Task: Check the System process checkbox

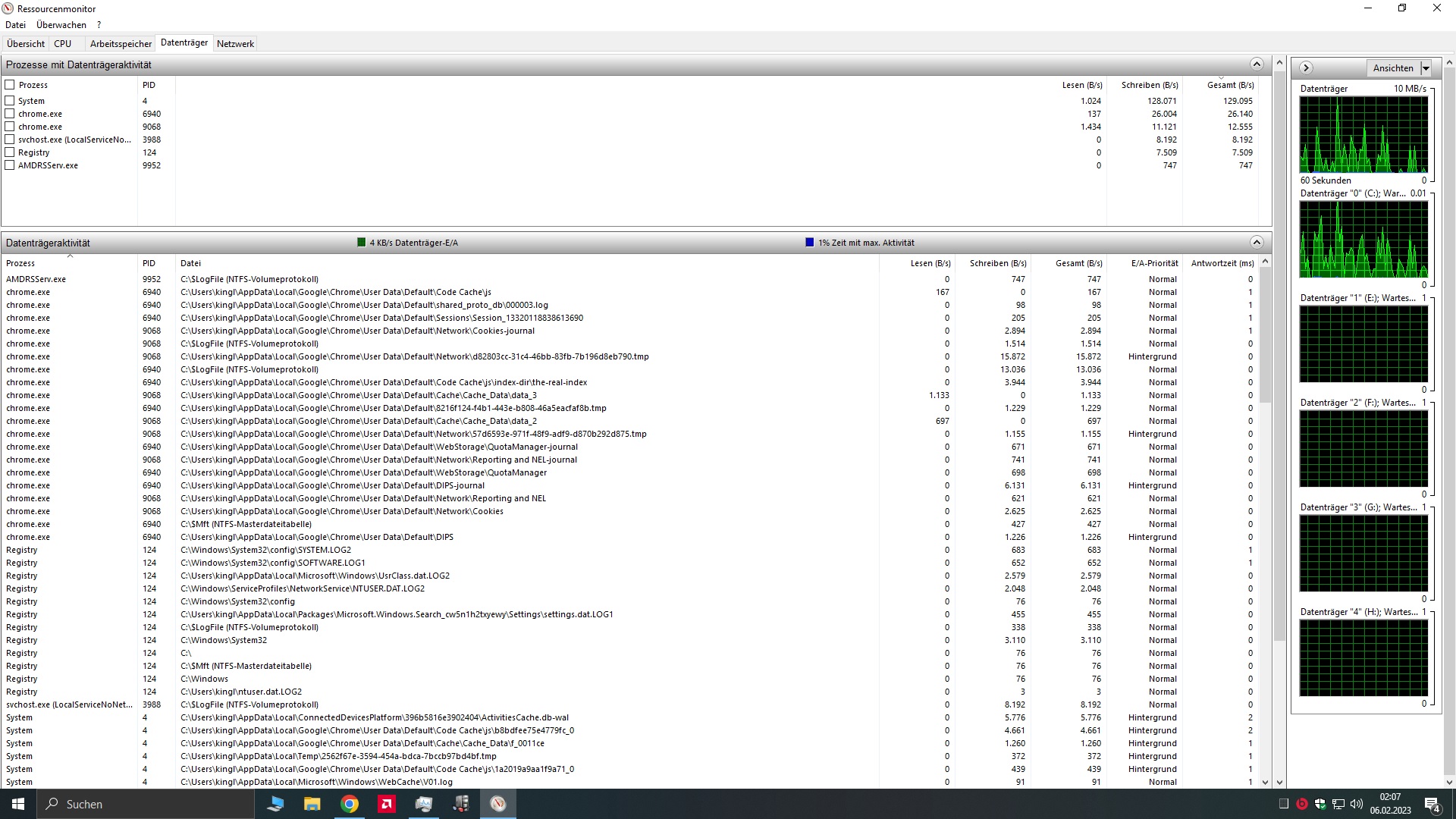Action: 10,101
